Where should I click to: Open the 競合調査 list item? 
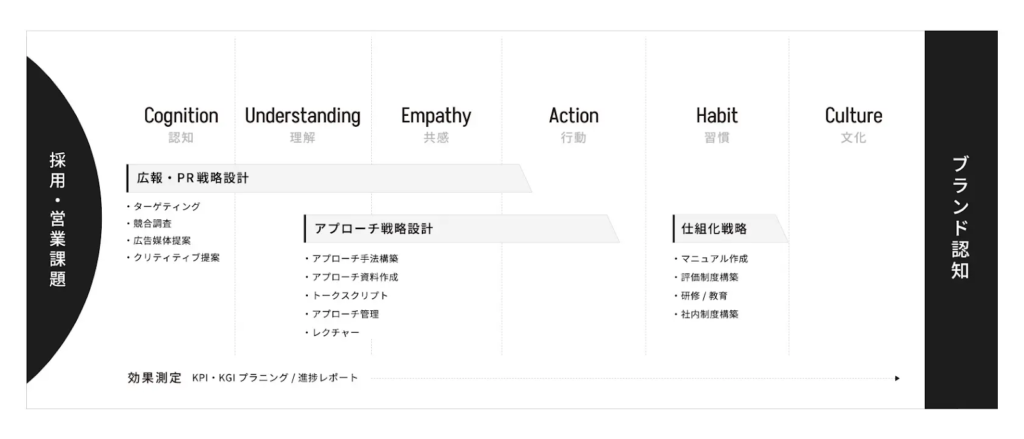point(152,224)
